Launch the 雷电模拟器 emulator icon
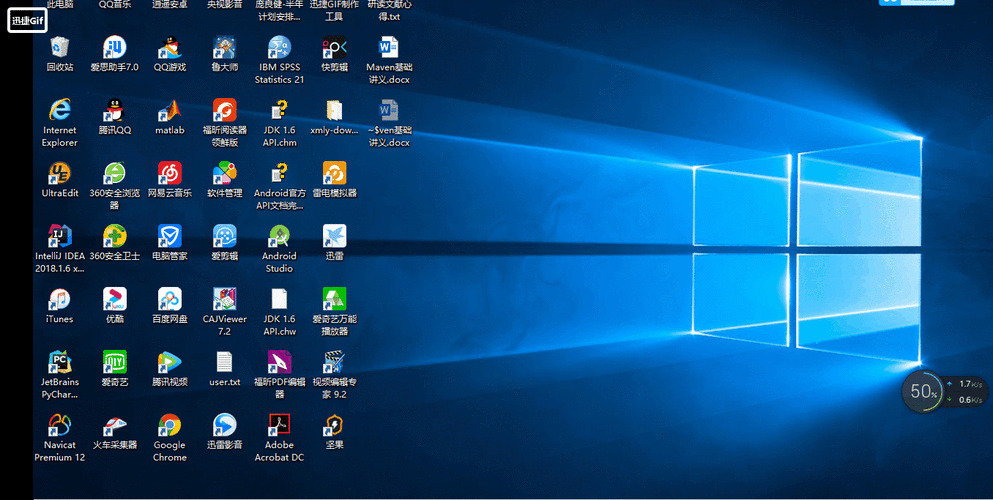This screenshot has height=500, width=993. click(x=334, y=173)
